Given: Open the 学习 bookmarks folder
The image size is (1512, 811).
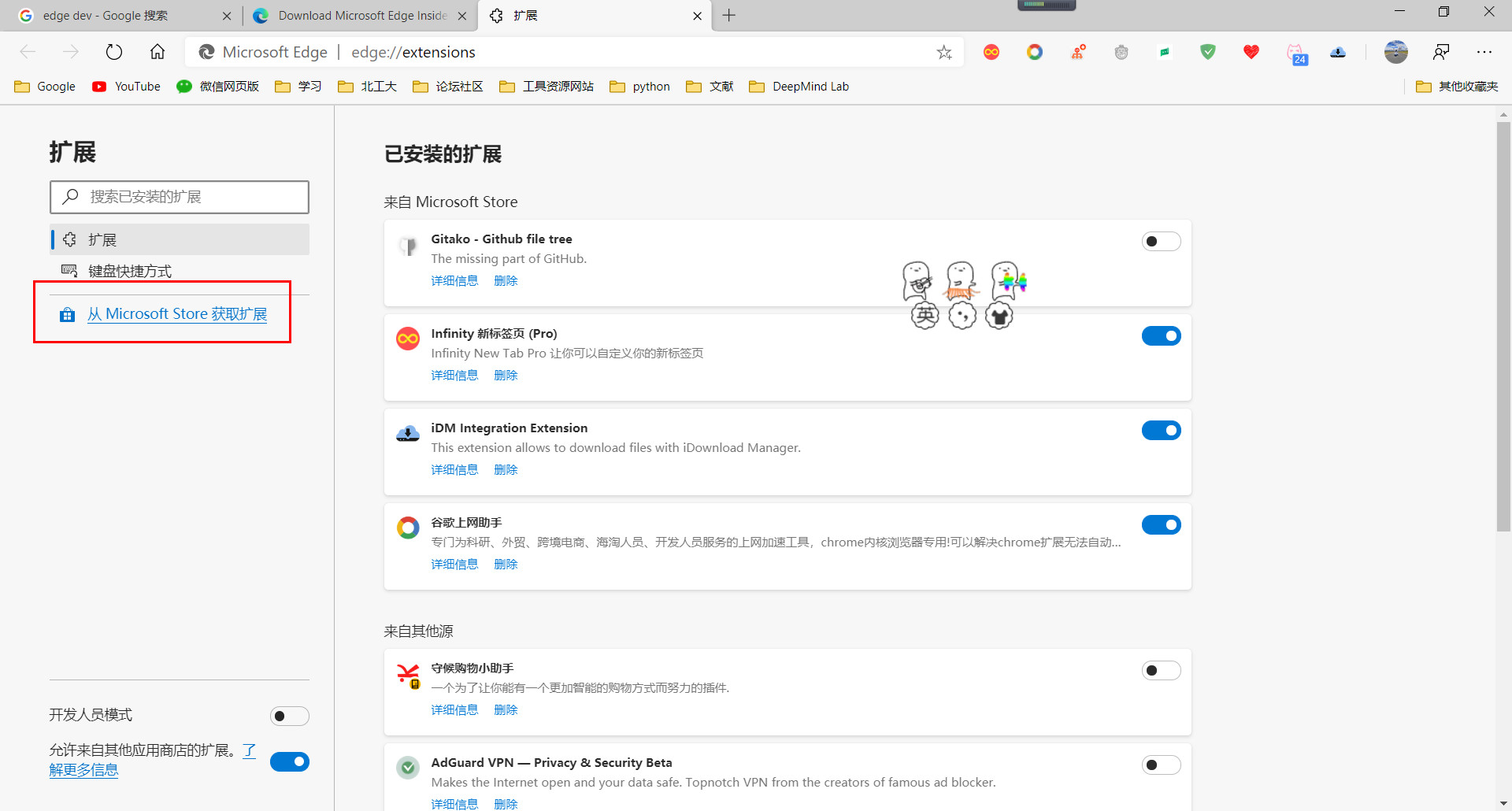Looking at the screenshot, I should coord(298,87).
